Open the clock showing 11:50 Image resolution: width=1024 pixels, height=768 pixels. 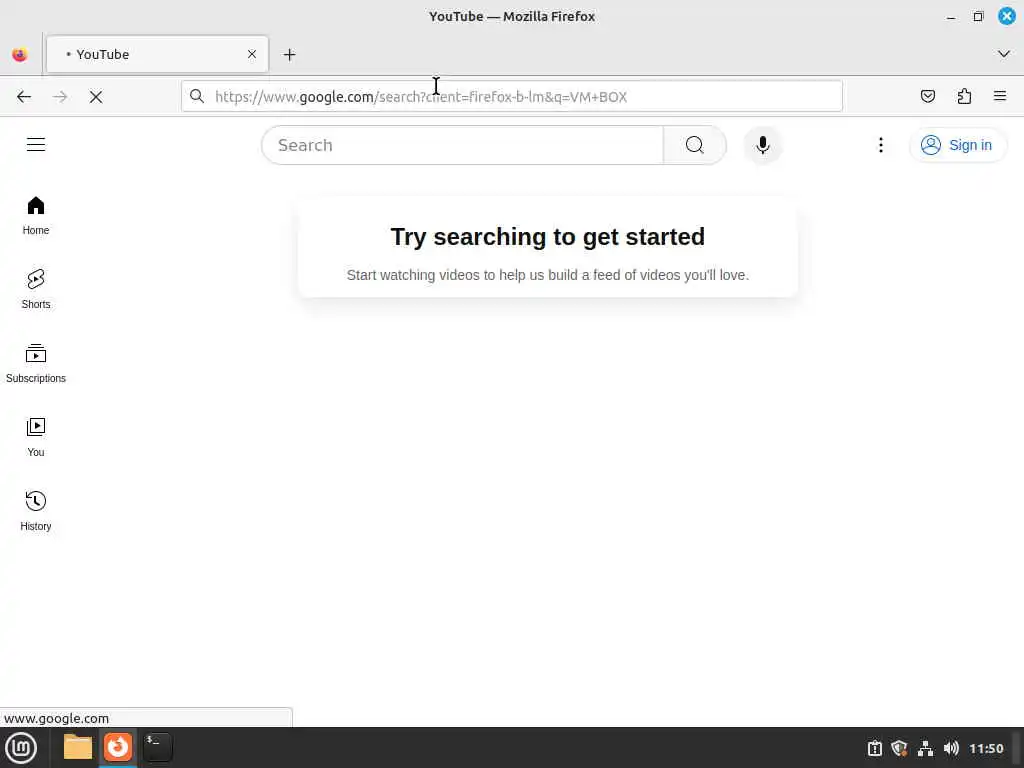pos(986,748)
